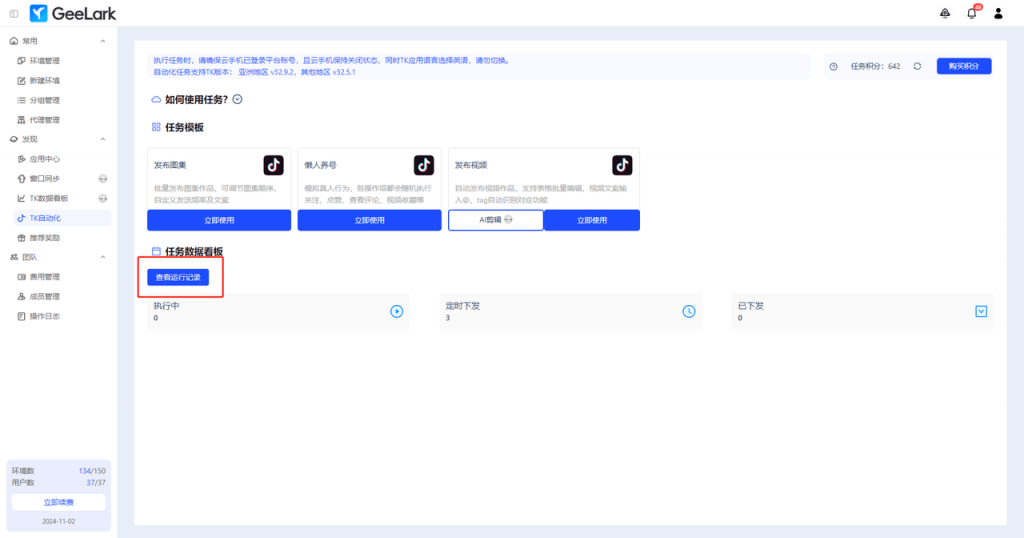Open the dropdown icon in 已下发 card
1024x538 pixels.
pos(981,311)
